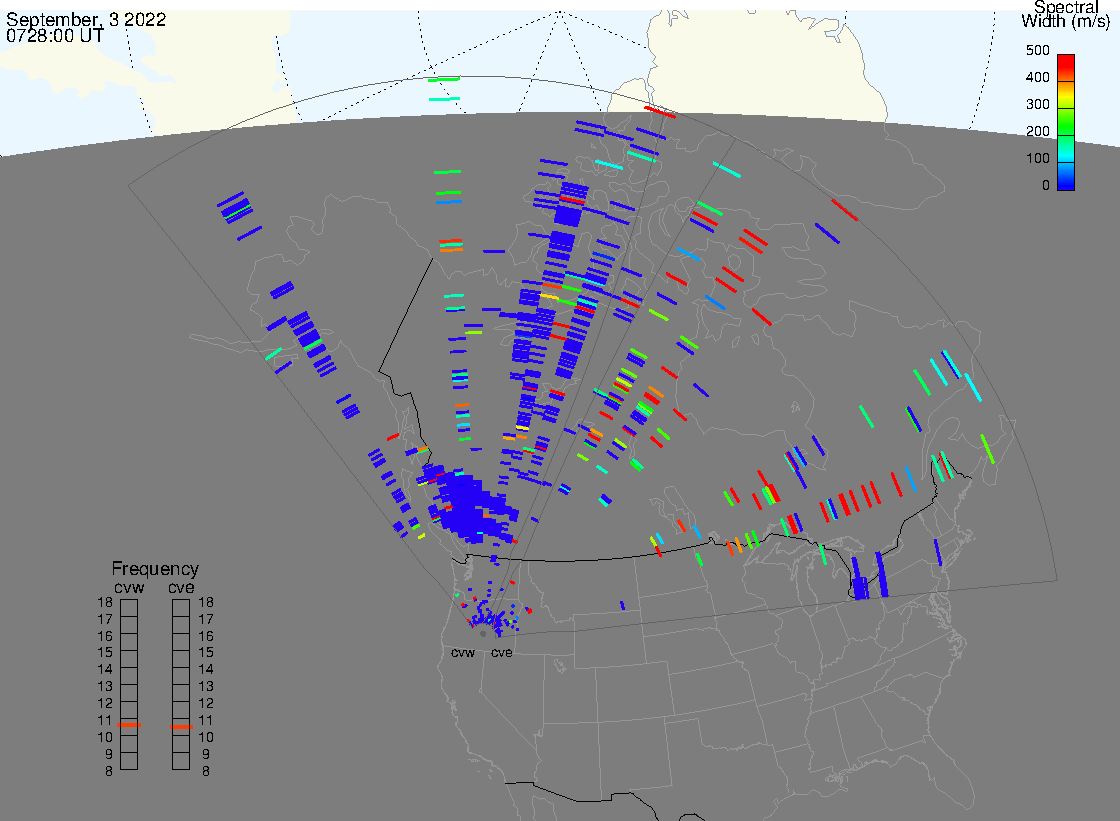Click the 16 label left of cvw scale
The height and width of the screenshot is (821, 1120).
click(x=105, y=636)
